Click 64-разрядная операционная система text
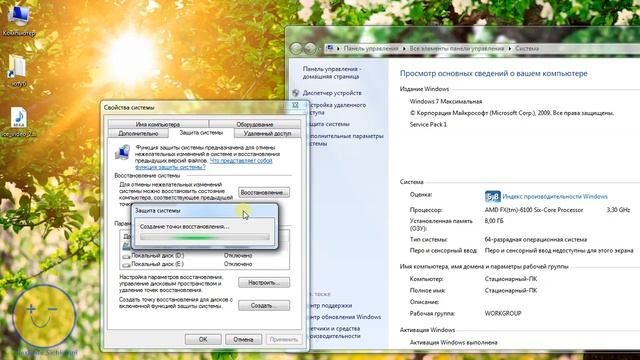Screen dimensions: 640x360 point(536,240)
